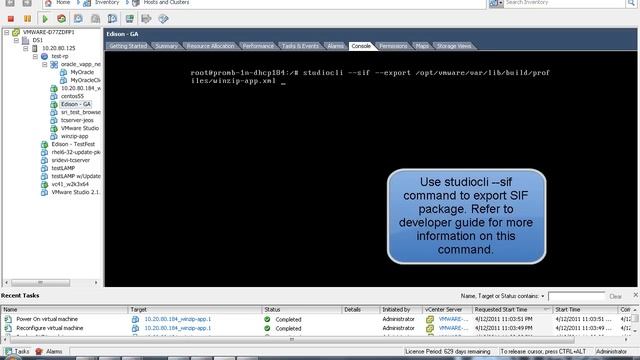Viewport: 640px width, 360px height.
Task: Select the sridevi-tcserver virtual machine
Action: [70, 160]
